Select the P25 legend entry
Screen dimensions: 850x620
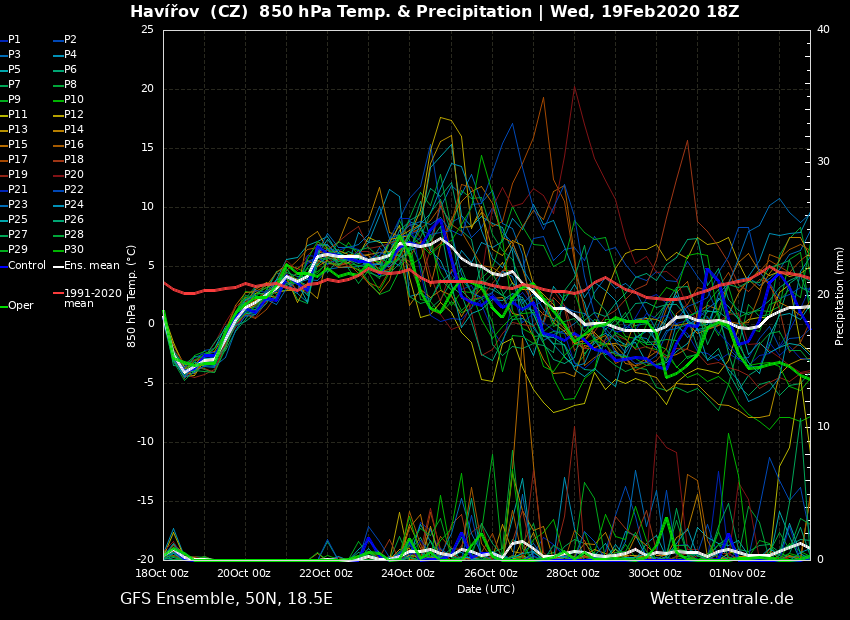point(18,220)
